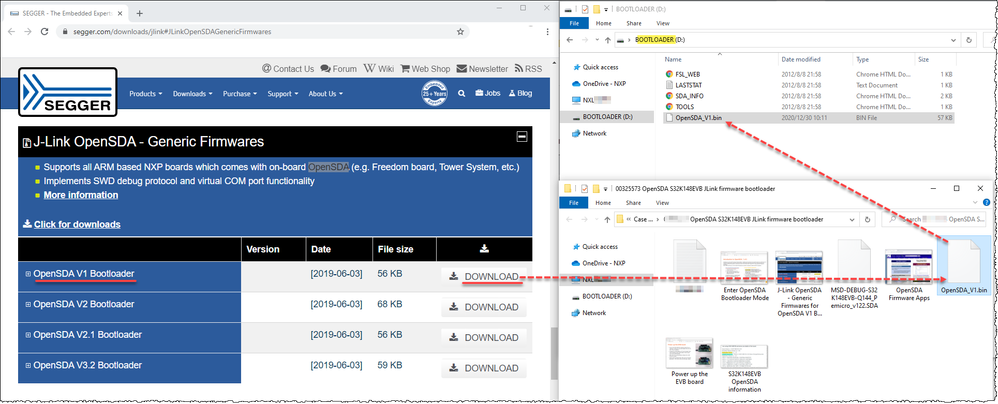Screen dimensions: 998x404
Task: Open View tab in OpenSDA folder window
Action: (x=662, y=203)
